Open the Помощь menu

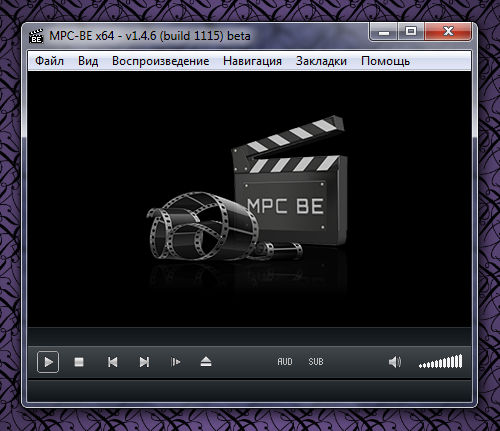click(x=385, y=61)
